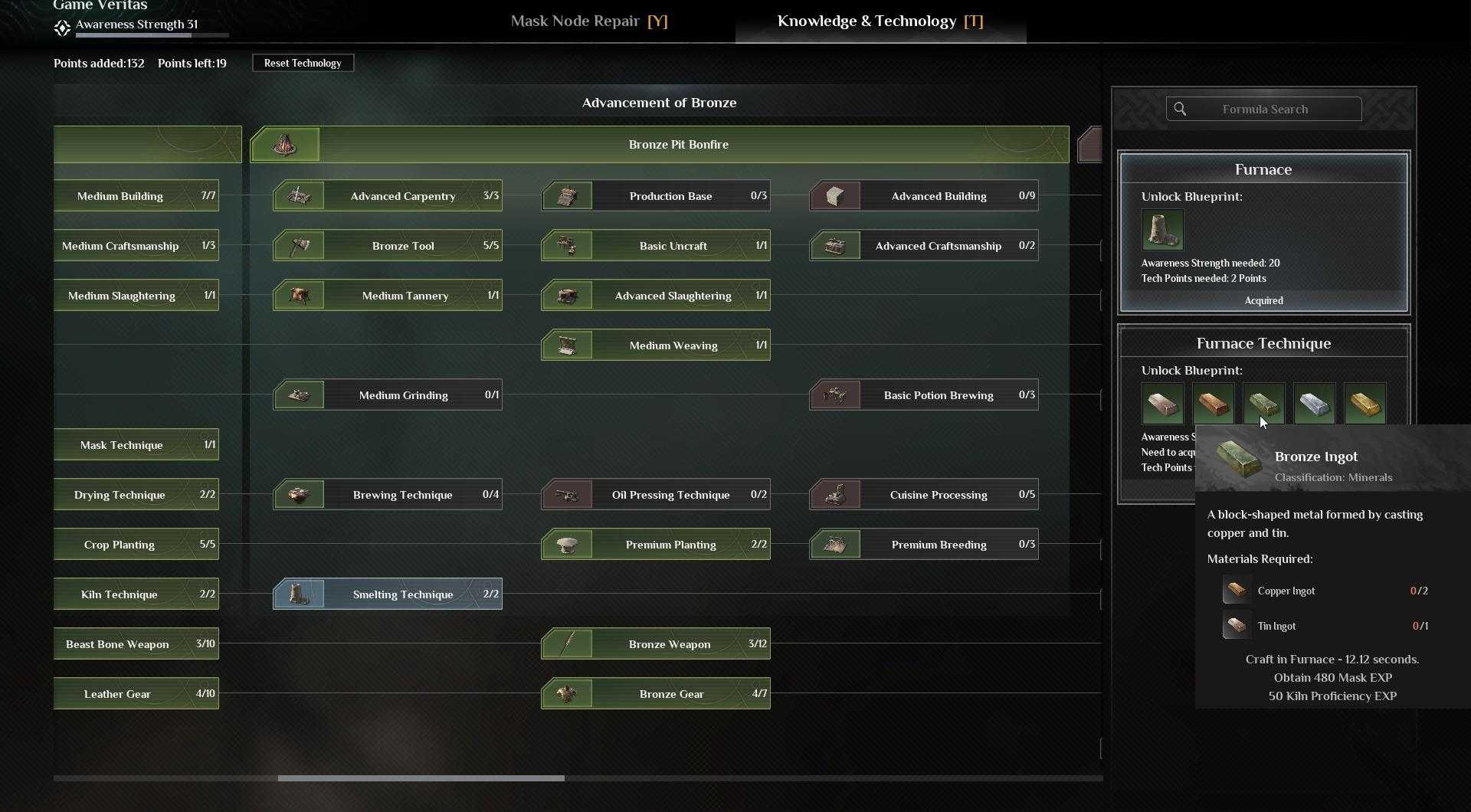
Task: Click the Bronze Gear armor icon
Action: [x=567, y=694]
